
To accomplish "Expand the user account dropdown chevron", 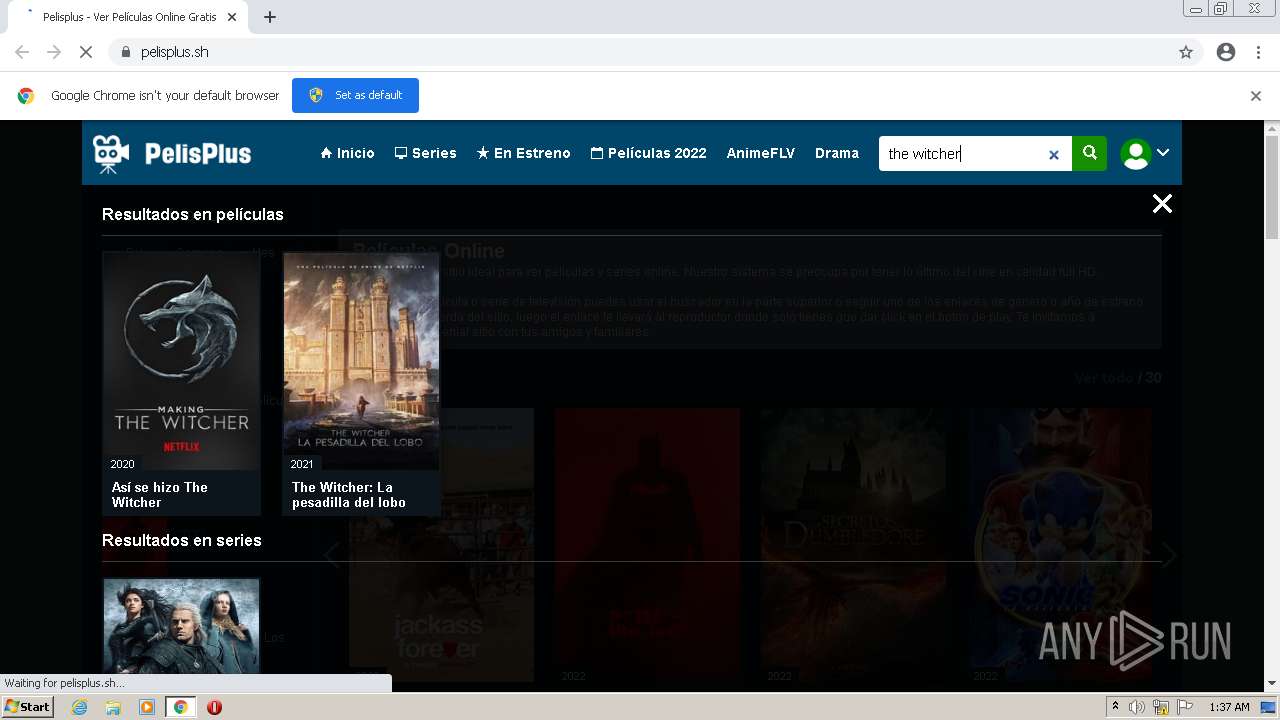I will (1163, 153).
